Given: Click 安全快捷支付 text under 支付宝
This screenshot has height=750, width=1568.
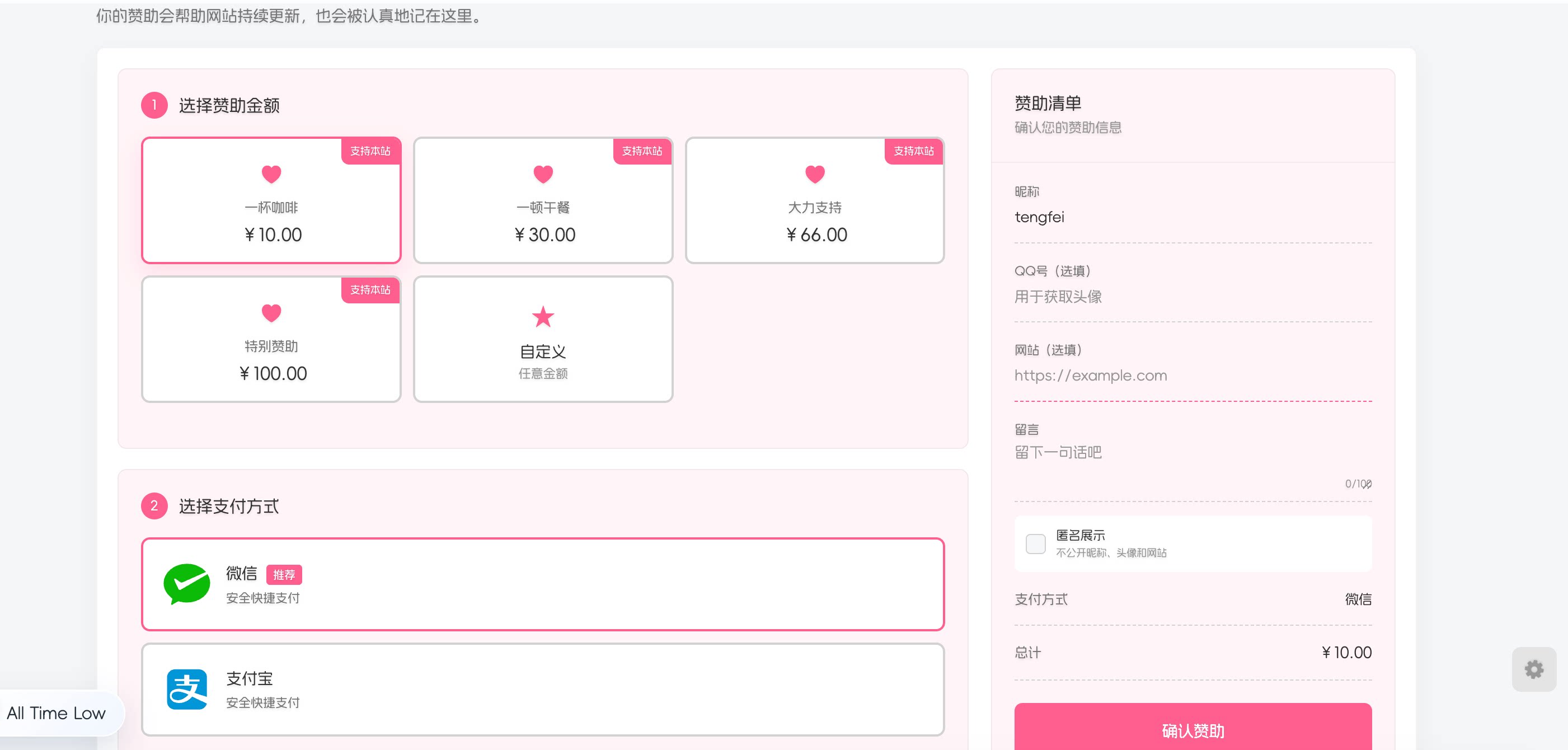Looking at the screenshot, I should coord(263,702).
